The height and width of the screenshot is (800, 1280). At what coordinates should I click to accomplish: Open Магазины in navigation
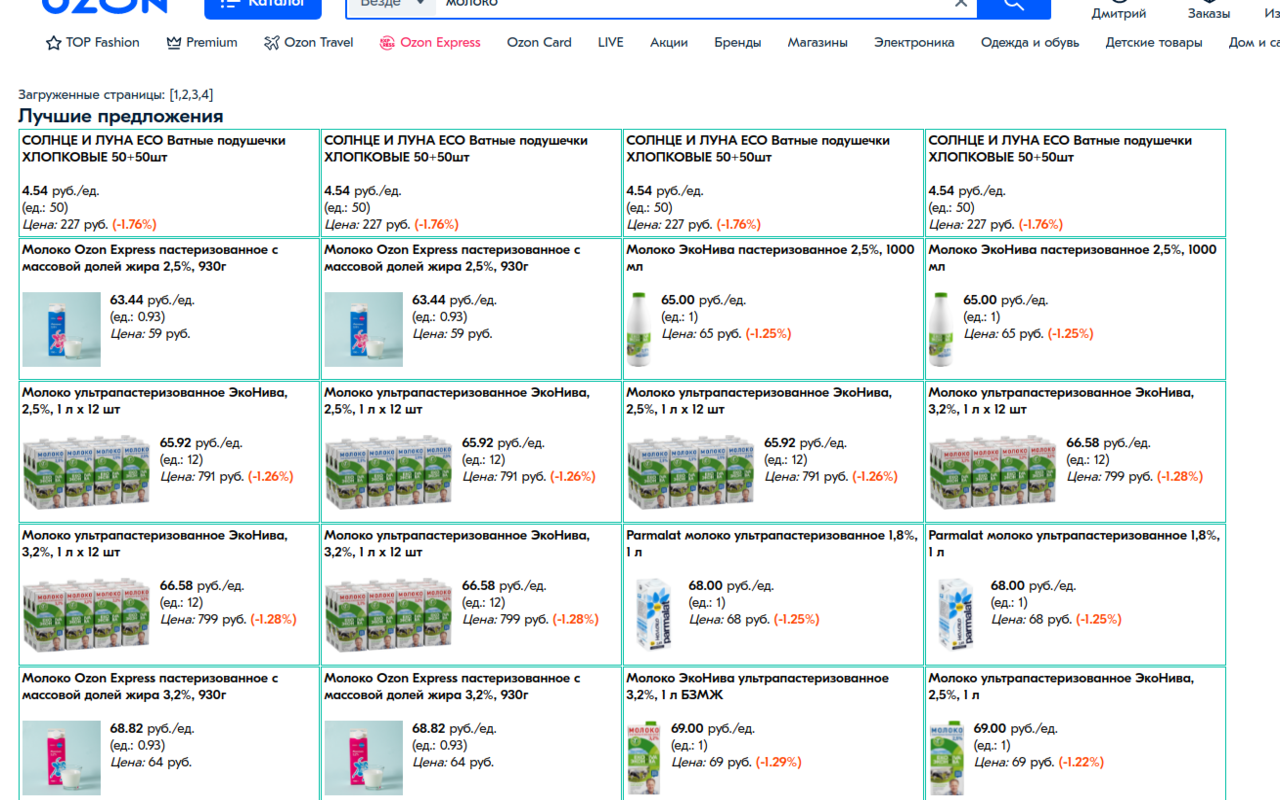[818, 42]
